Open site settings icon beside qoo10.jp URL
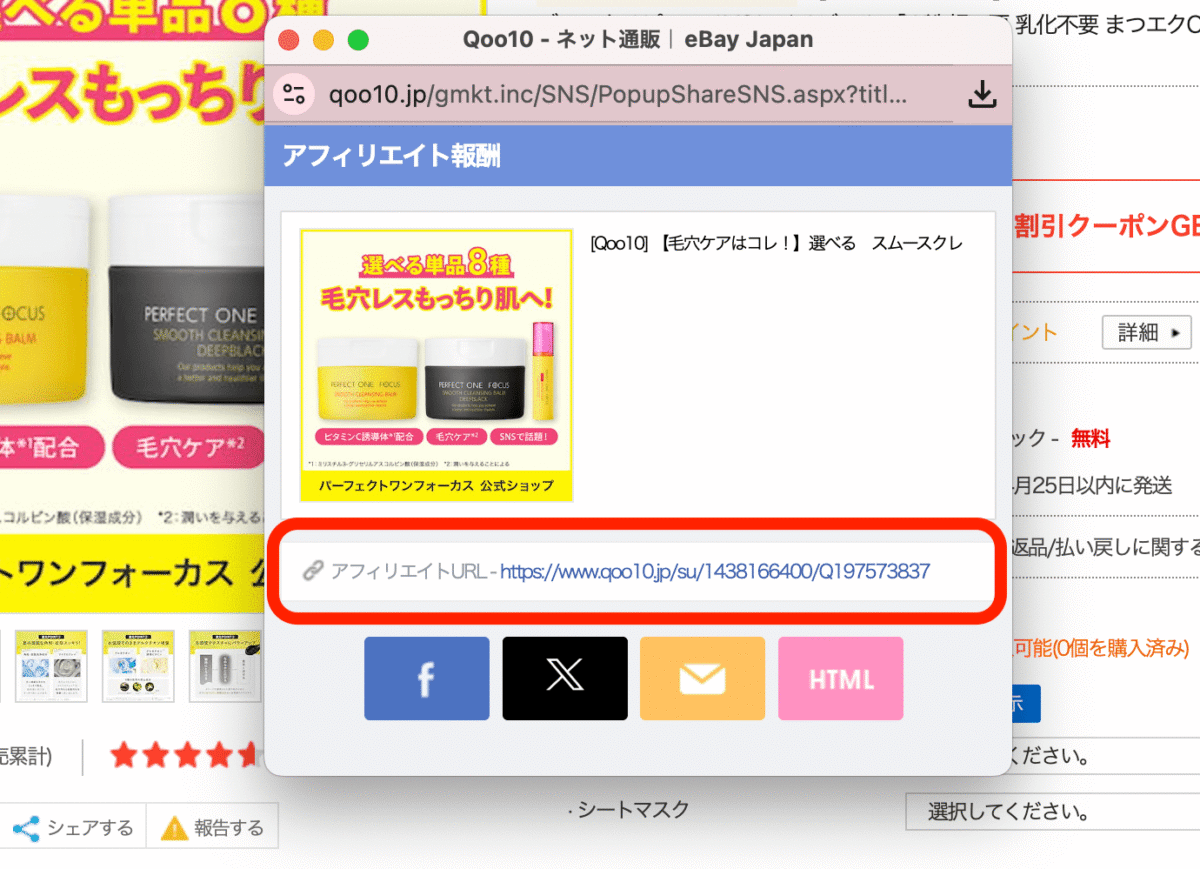This screenshot has height=869, width=1200. 294,95
